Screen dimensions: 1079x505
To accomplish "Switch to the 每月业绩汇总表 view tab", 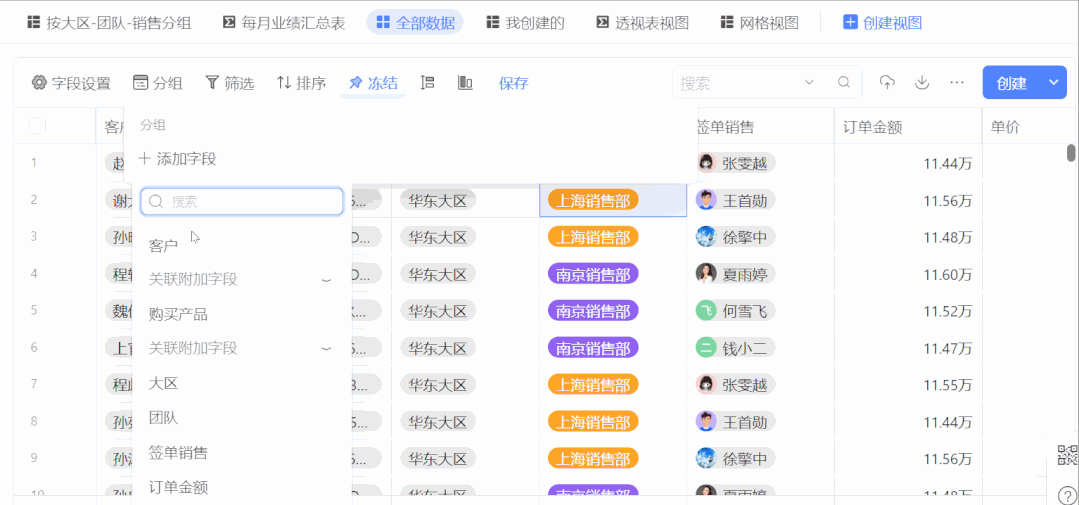I will 284,22.
